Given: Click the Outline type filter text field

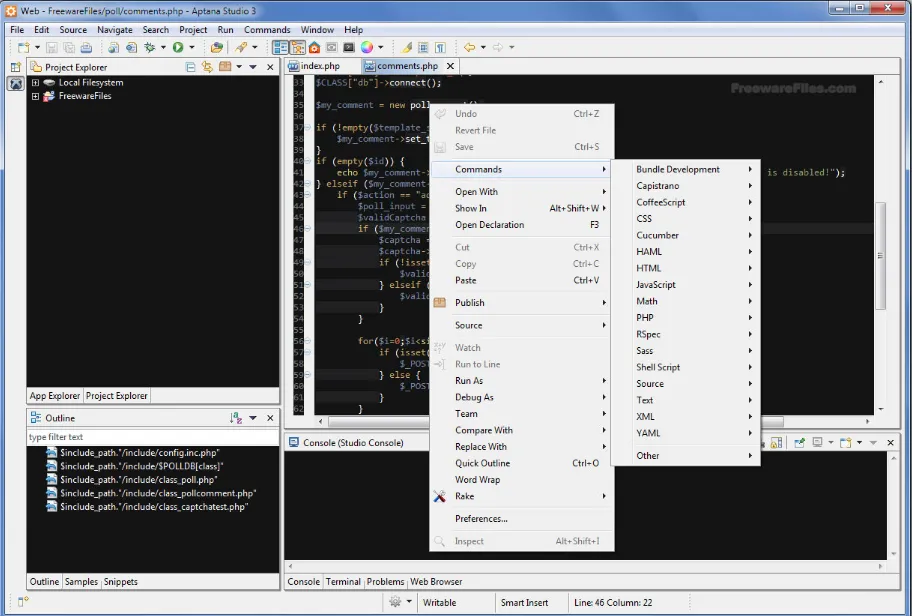Looking at the screenshot, I should (152, 437).
